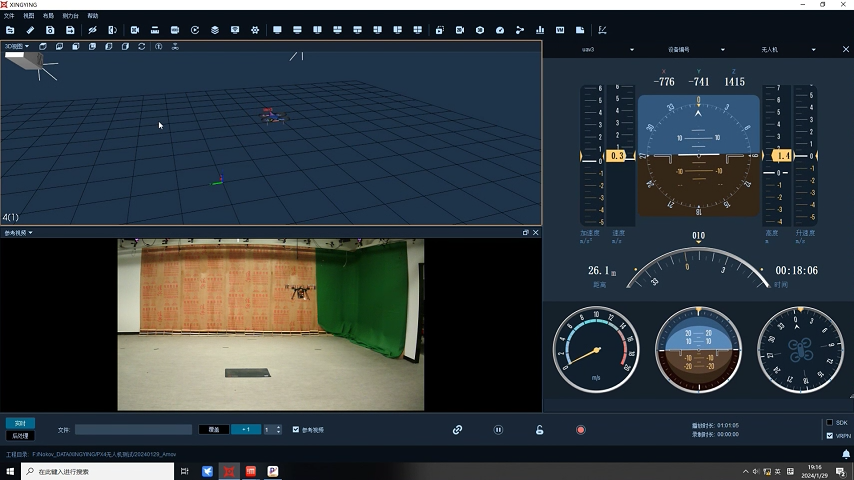The height and width of the screenshot is (480, 854).
Task: Toggle the crossed-eye hide icon
Action: click(x=93, y=30)
